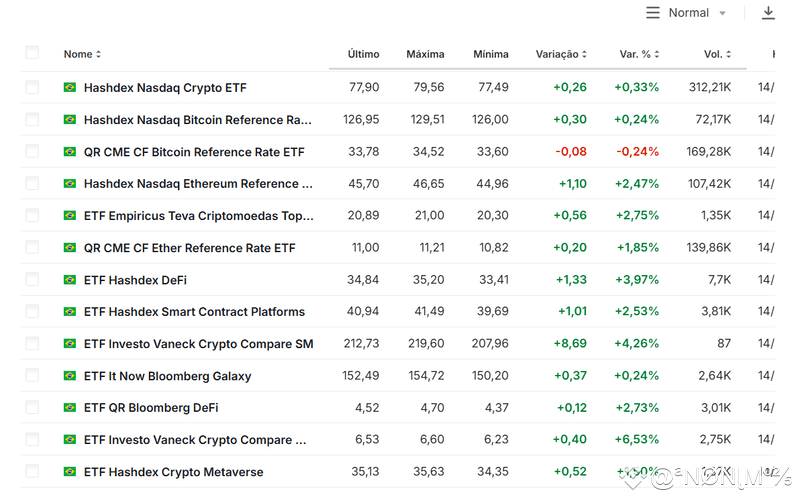Open the Normal view density dropdown
800x499 pixels.
pyautogui.click(x=698, y=13)
